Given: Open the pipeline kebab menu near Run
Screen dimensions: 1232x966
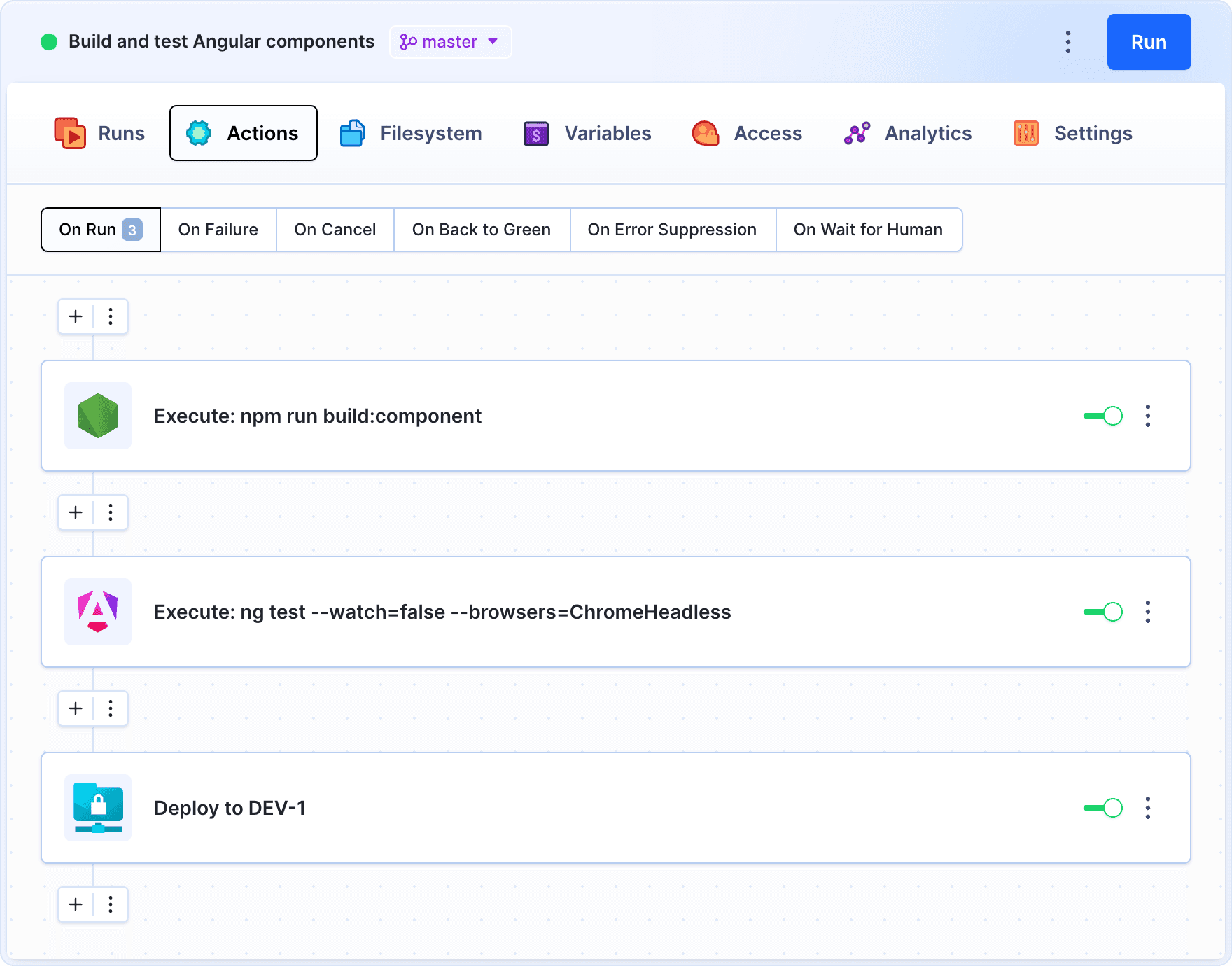Looking at the screenshot, I should pyautogui.click(x=1067, y=42).
